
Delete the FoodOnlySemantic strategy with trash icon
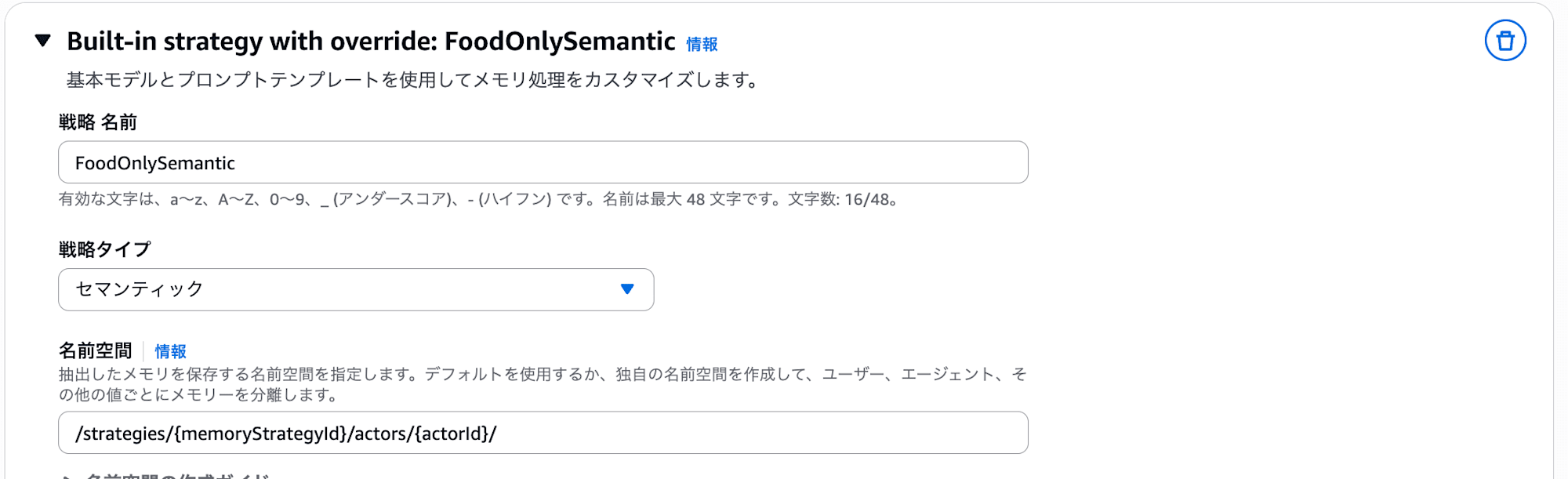[x=1504, y=41]
